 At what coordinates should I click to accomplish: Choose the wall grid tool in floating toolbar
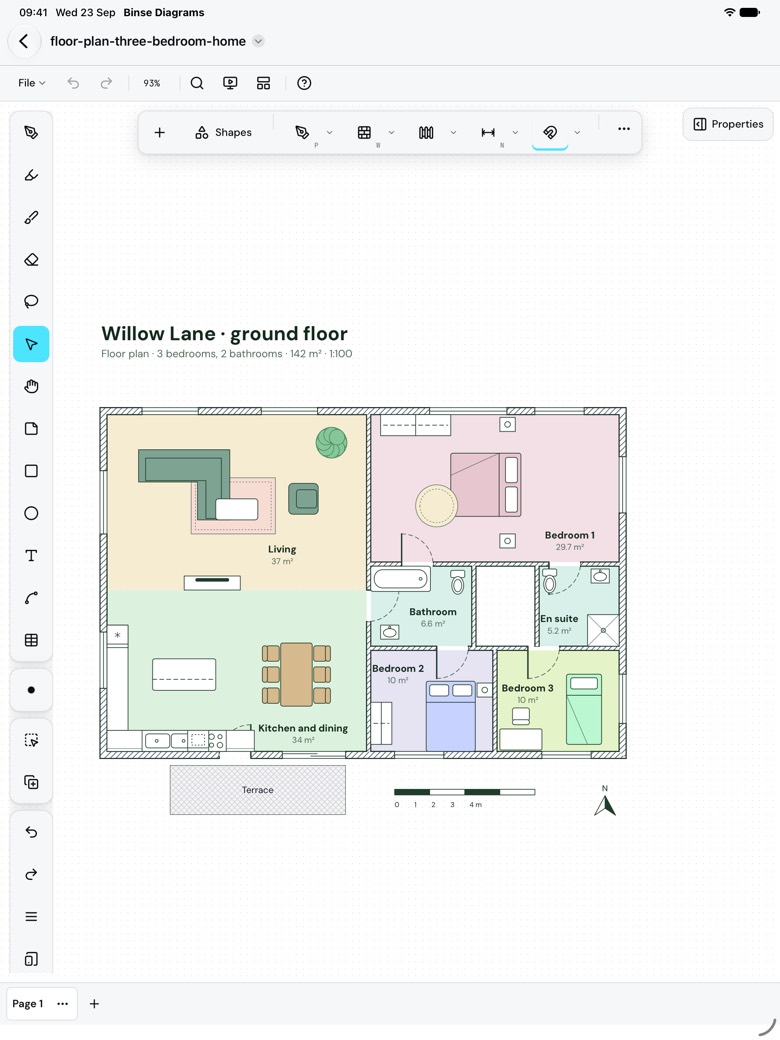(364, 133)
